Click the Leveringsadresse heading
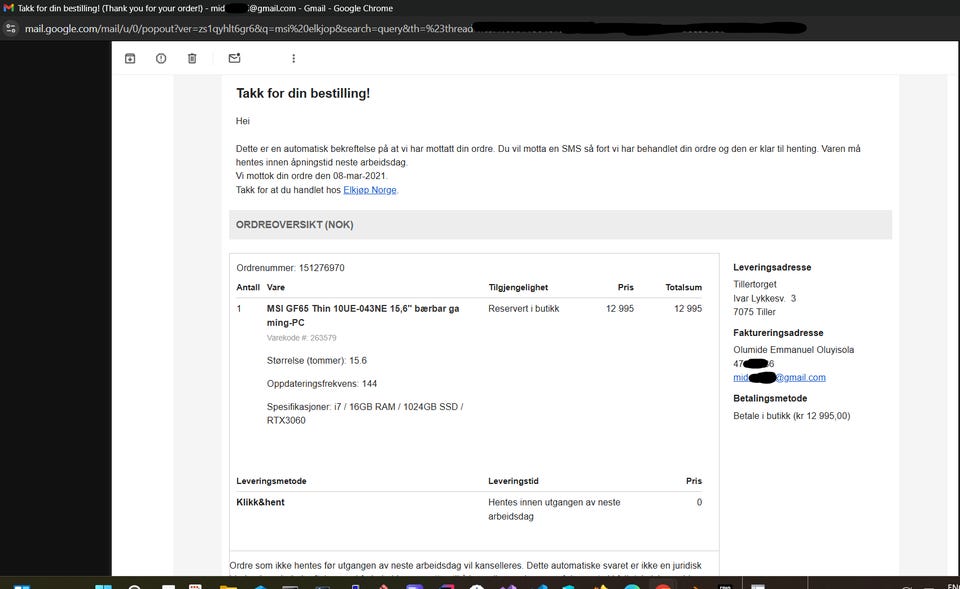Image resolution: width=960 pixels, height=589 pixels. click(x=772, y=268)
